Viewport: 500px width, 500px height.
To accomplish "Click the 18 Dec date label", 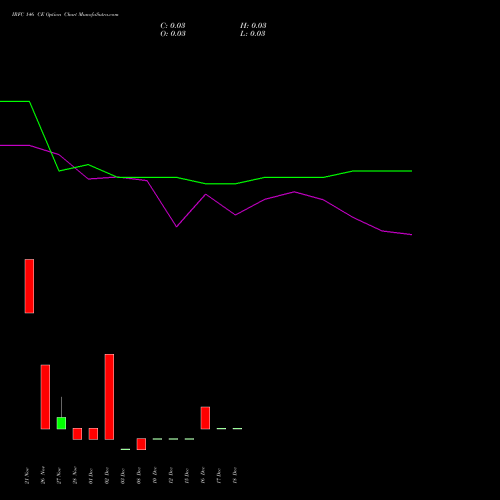I will click(x=235, y=476).
